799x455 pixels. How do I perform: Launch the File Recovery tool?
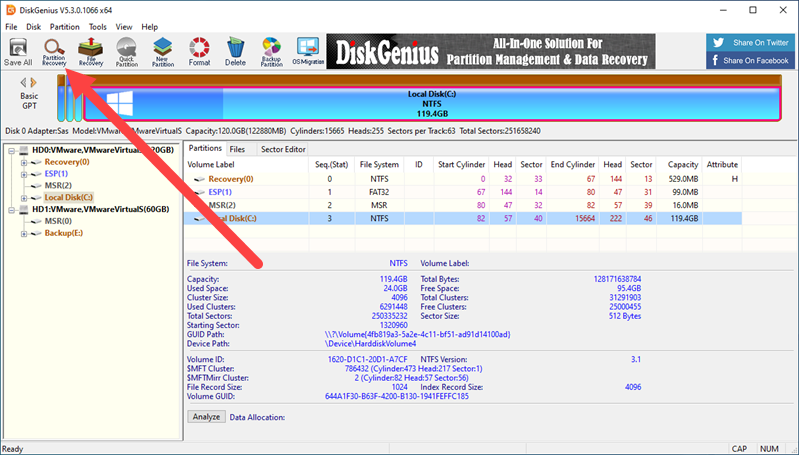tap(91, 51)
